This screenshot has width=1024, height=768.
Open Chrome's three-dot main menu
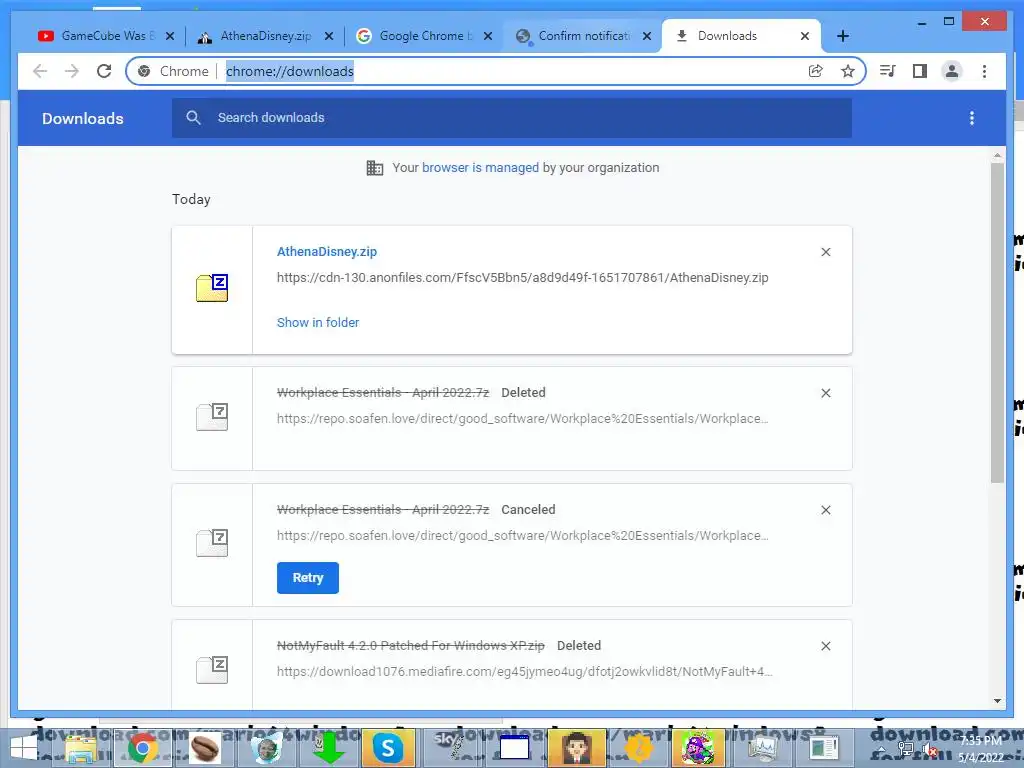pyautogui.click(x=984, y=71)
